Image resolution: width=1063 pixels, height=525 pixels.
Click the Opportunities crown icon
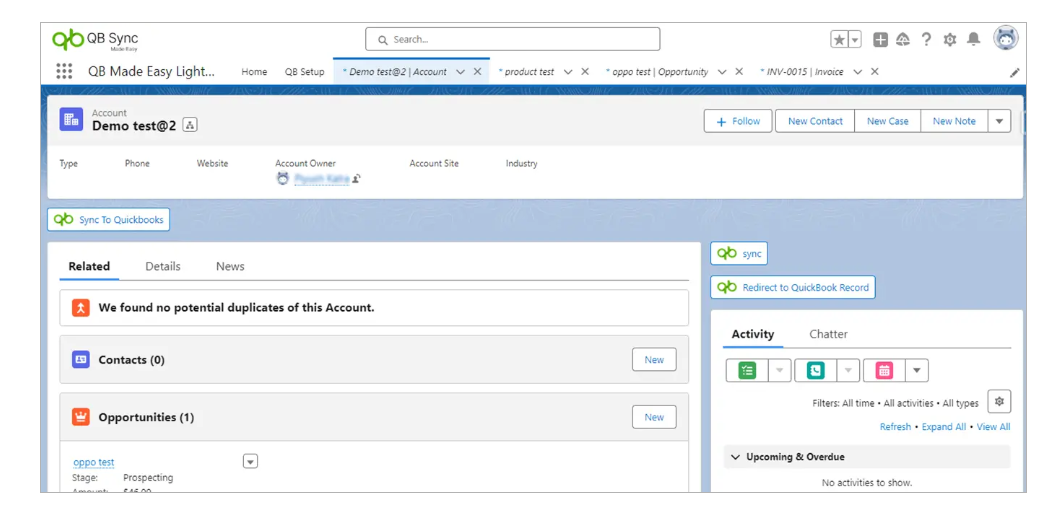[x=81, y=417]
